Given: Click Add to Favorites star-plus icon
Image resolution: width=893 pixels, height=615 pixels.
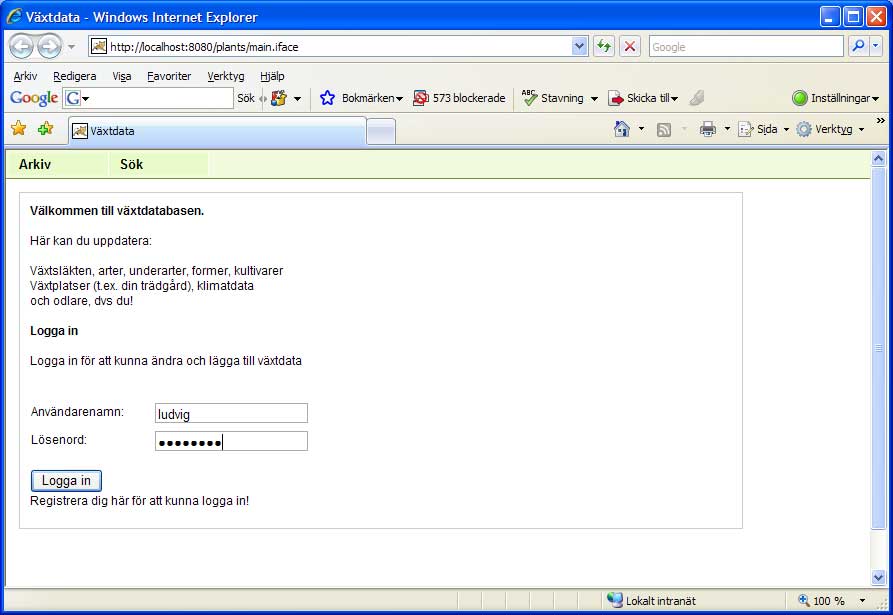Looking at the screenshot, I should click(x=46, y=129).
